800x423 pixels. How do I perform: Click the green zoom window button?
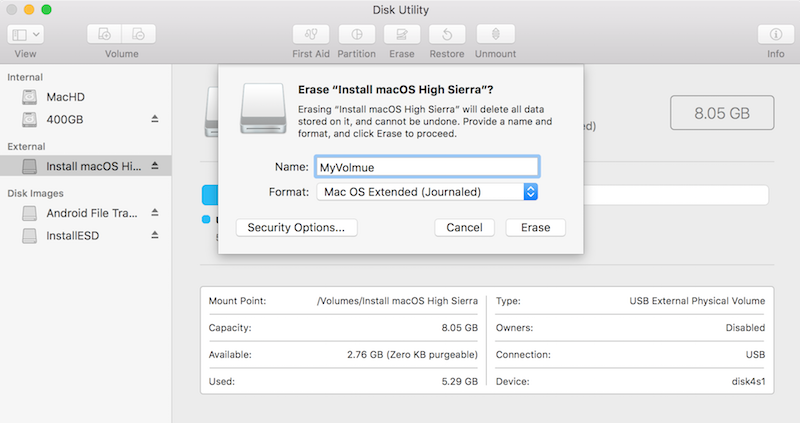coord(46,9)
